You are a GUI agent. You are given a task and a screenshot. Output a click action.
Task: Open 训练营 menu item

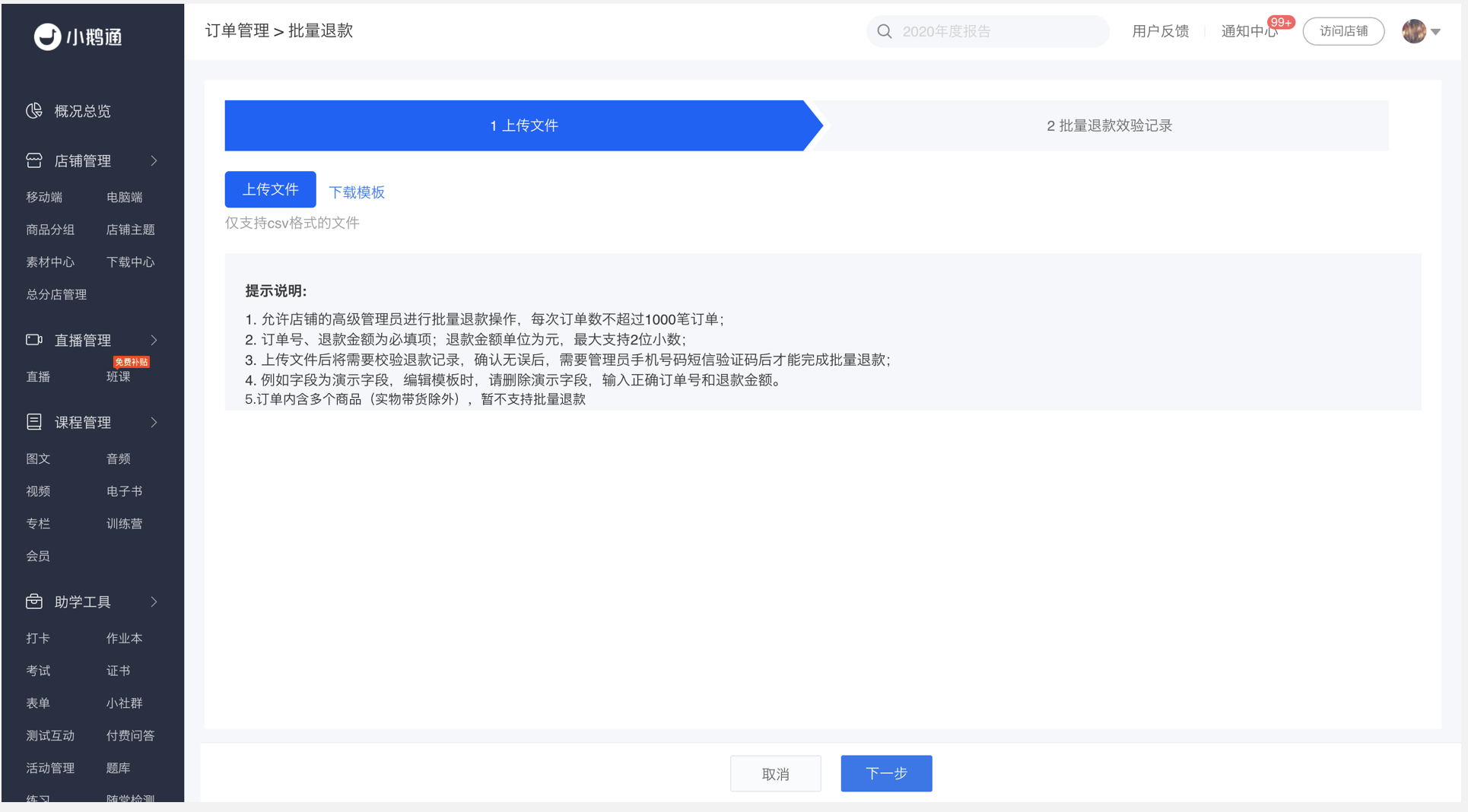[x=125, y=524]
